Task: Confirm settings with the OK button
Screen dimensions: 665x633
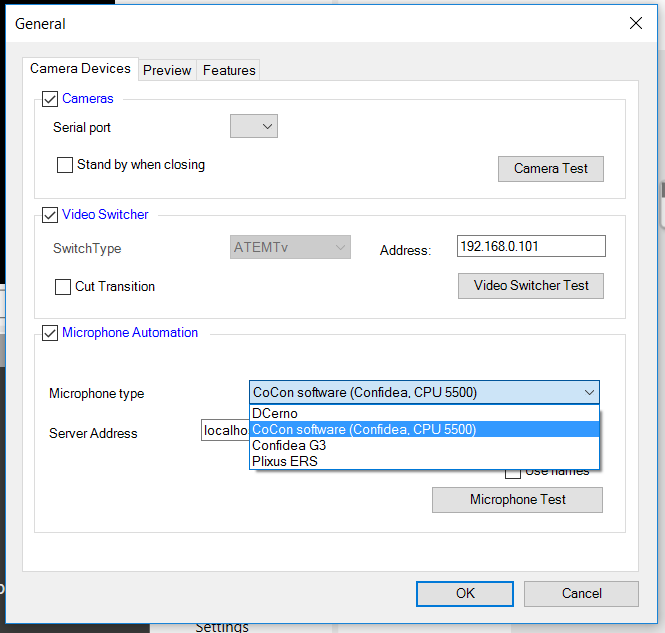Action: pos(465,594)
